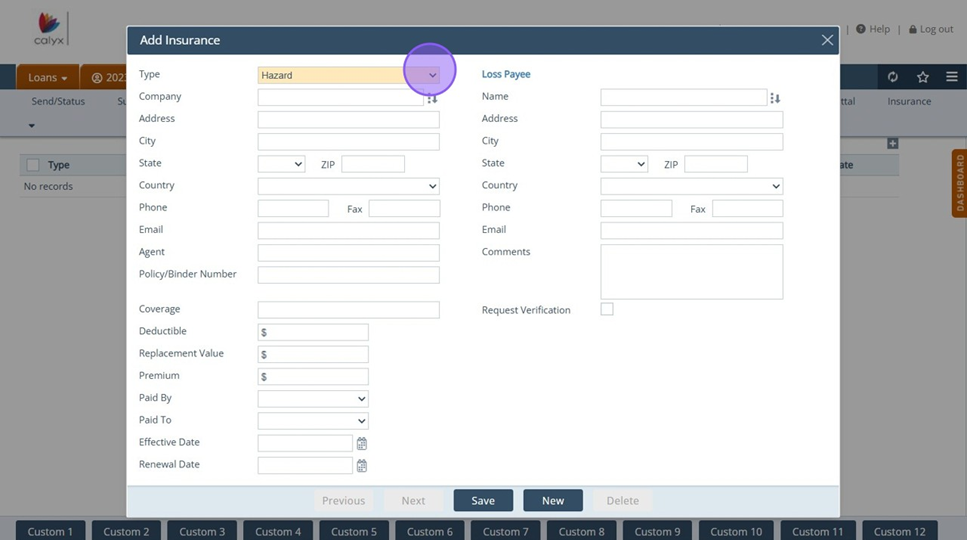The width and height of the screenshot is (967, 540).
Task: Open the Paid By dropdown
Action: (x=313, y=399)
